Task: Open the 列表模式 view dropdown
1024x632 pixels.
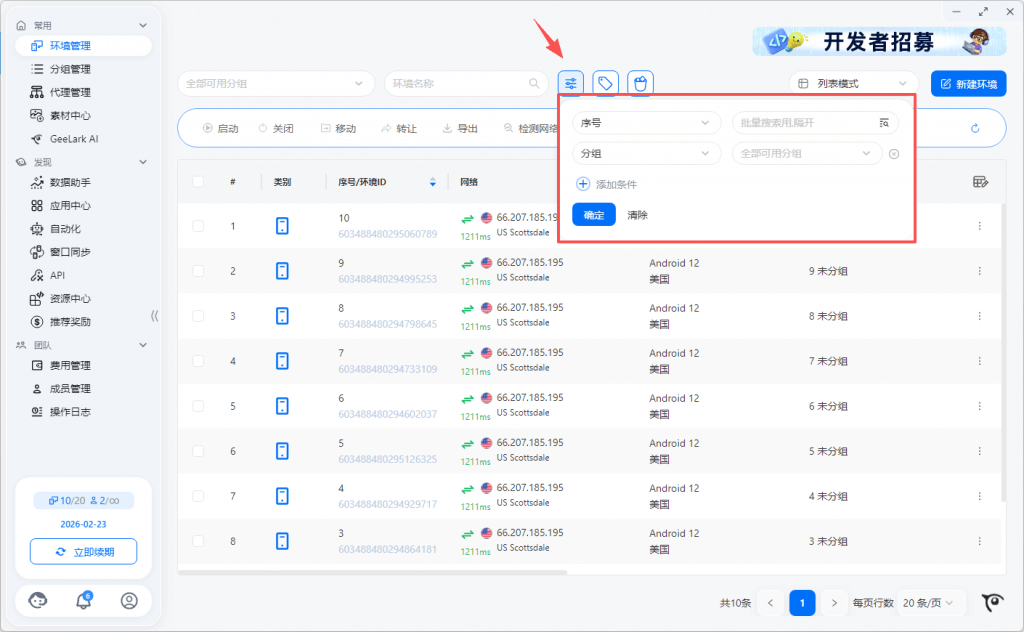Action: (853, 83)
